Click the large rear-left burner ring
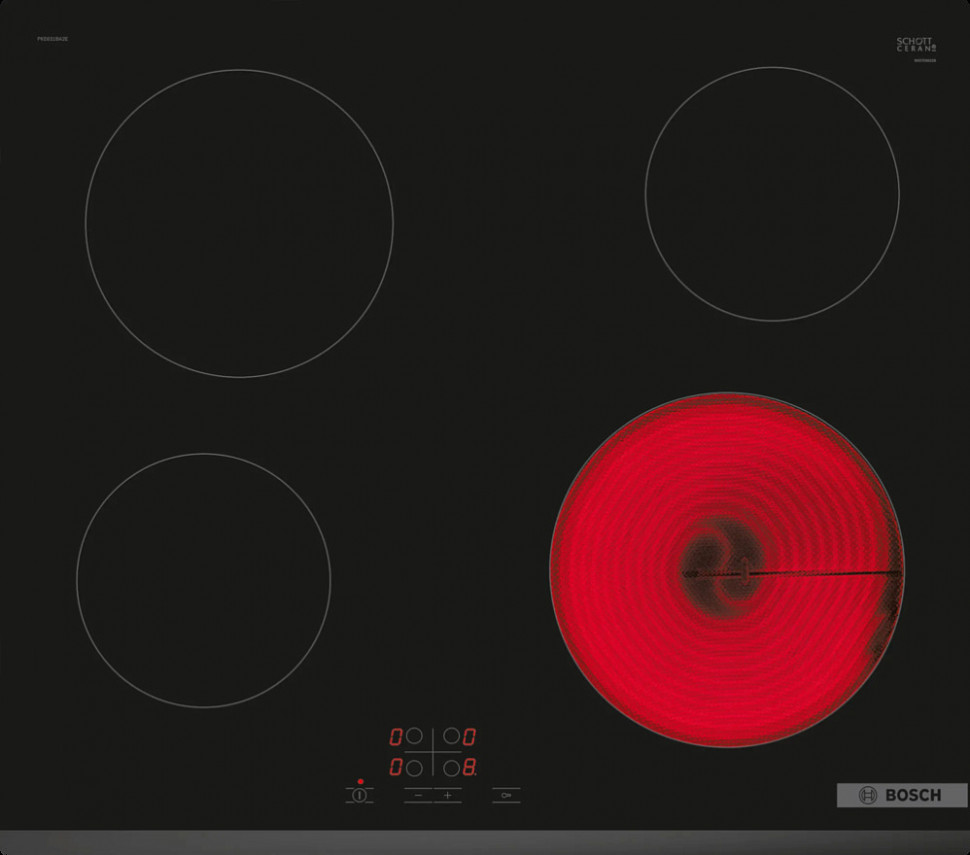This screenshot has width=970, height=855. 239,223
